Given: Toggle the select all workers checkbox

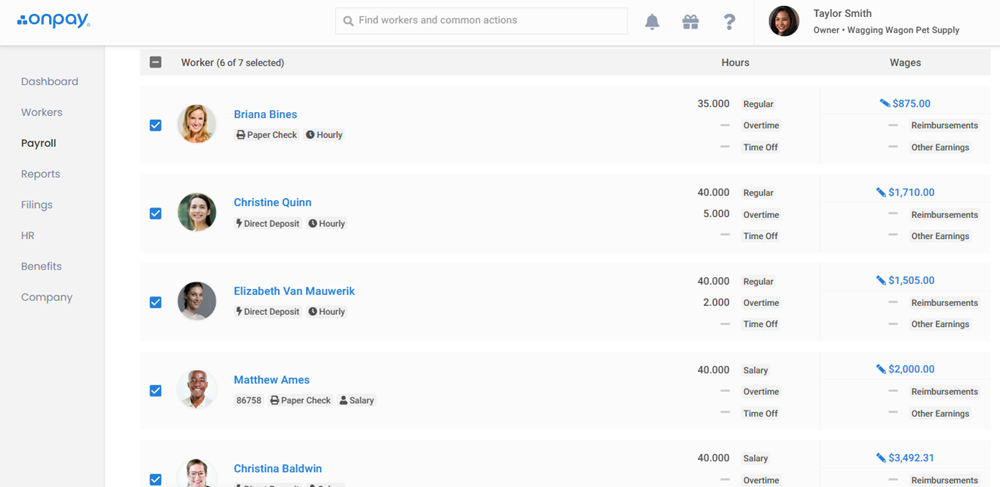Looking at the screenshot, I should pos(155,62).
